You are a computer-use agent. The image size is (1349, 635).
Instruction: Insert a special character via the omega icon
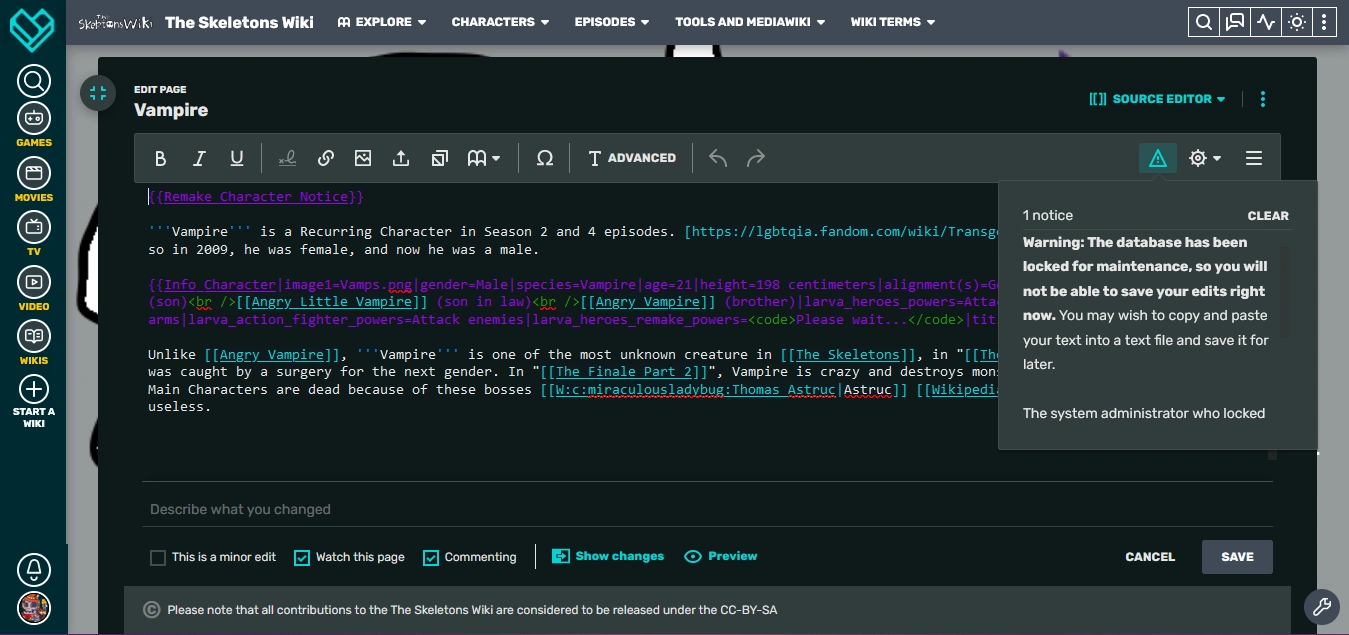(544, 158)
